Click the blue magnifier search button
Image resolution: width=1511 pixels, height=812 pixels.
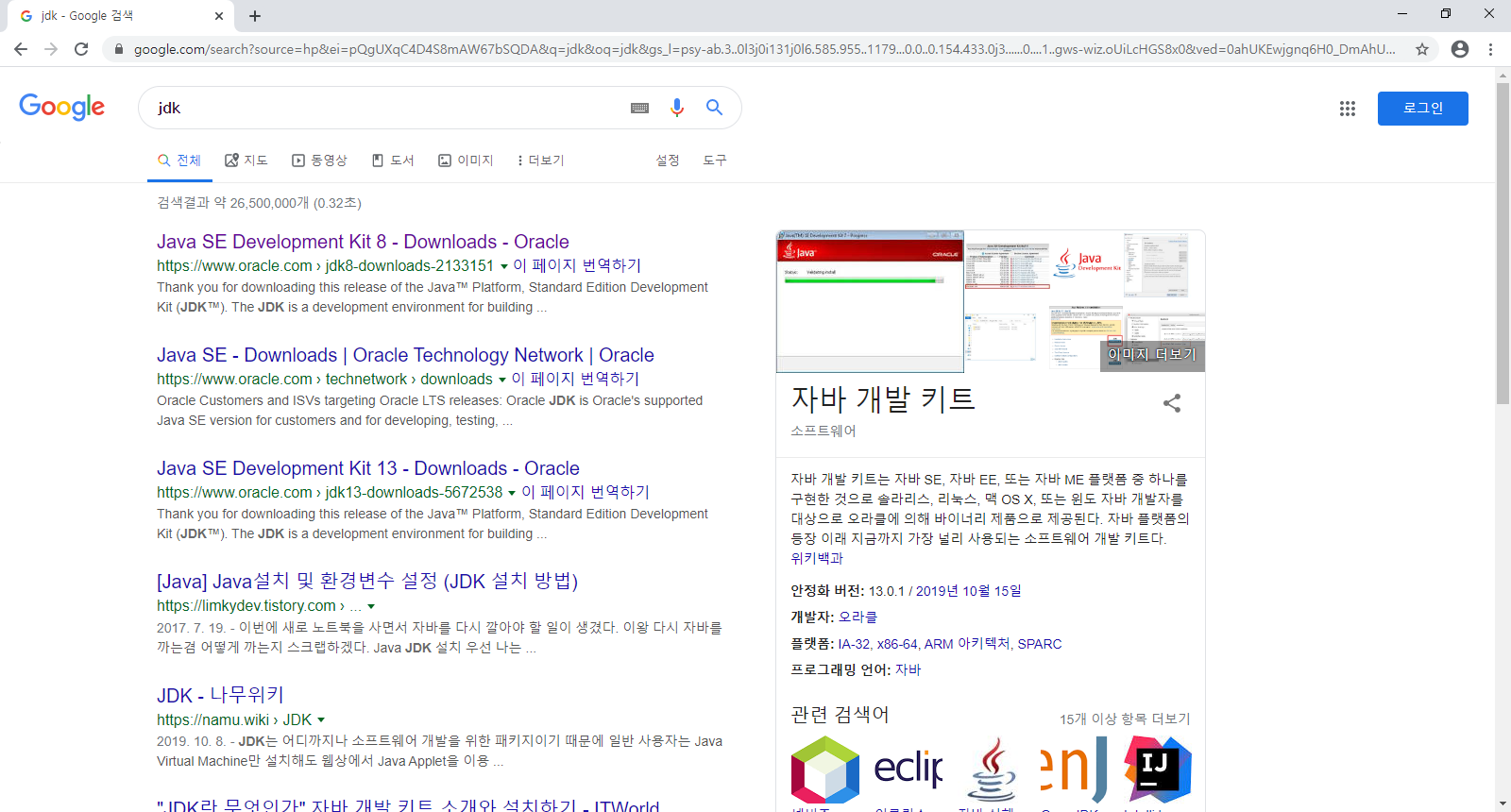(x=715, y=108)
